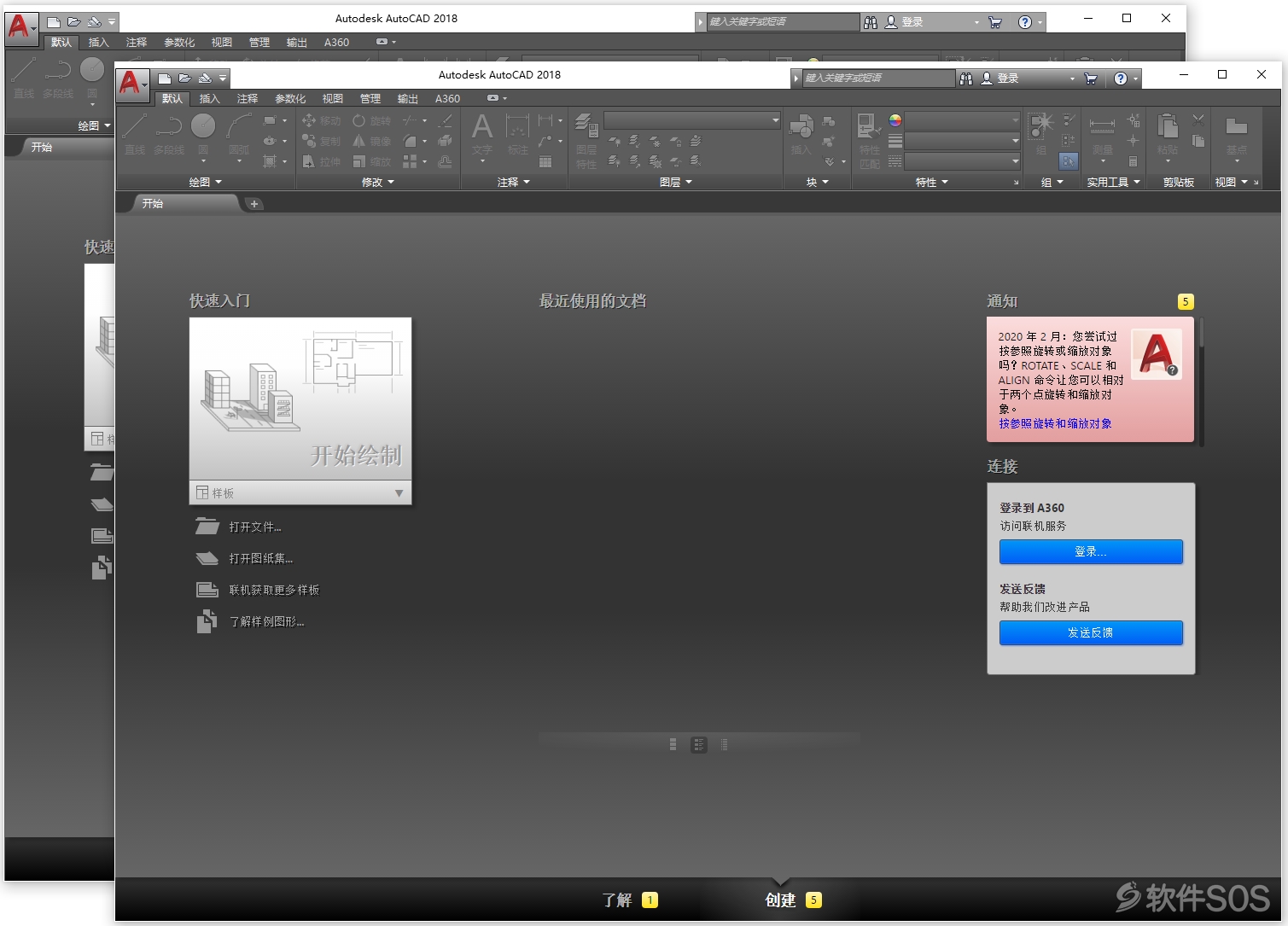Image resolution: width=1288 pixels, height=926 pixels.
Task: Select the Text (文字) tool
Action: [482, 137]
